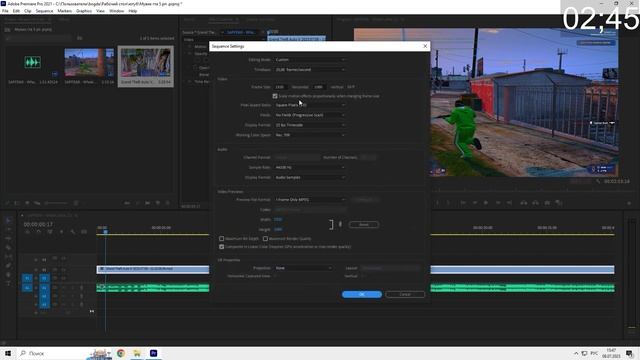Screen dimensions: 640x360
Task: Open the File menu
Action: (x=5, y=11)
